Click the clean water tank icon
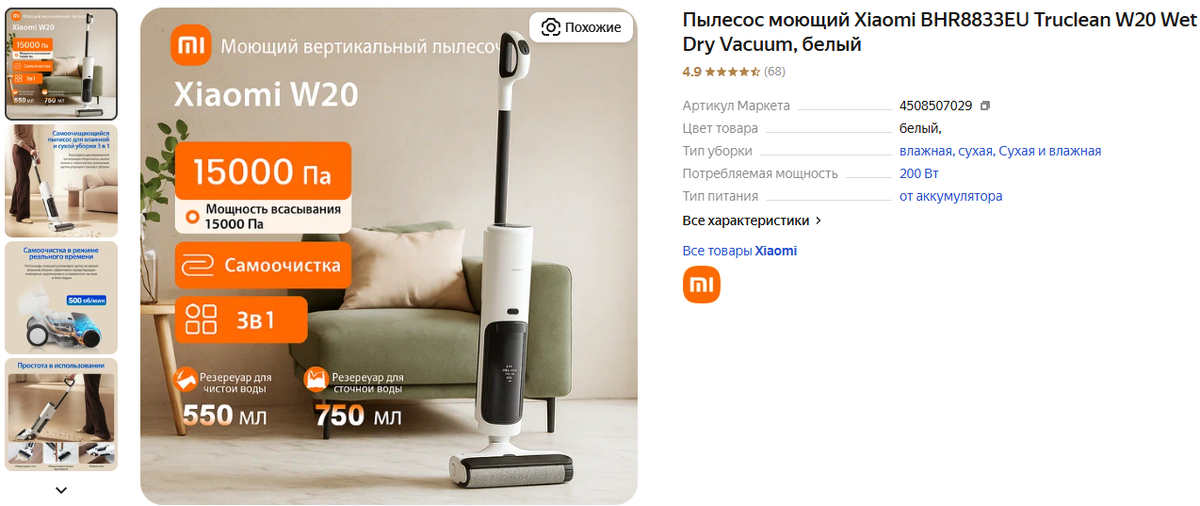1200x506 pixels. 187,379
